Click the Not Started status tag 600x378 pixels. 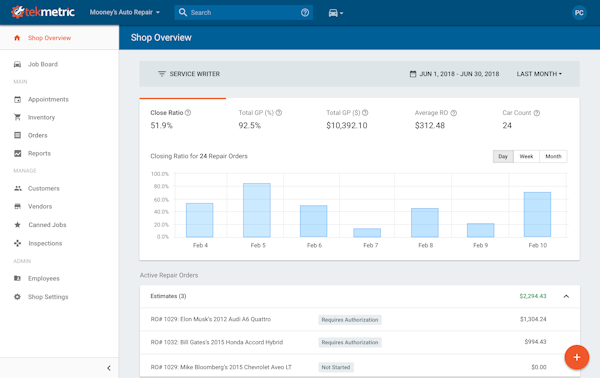pyautogui.click(x=336, y=367)
